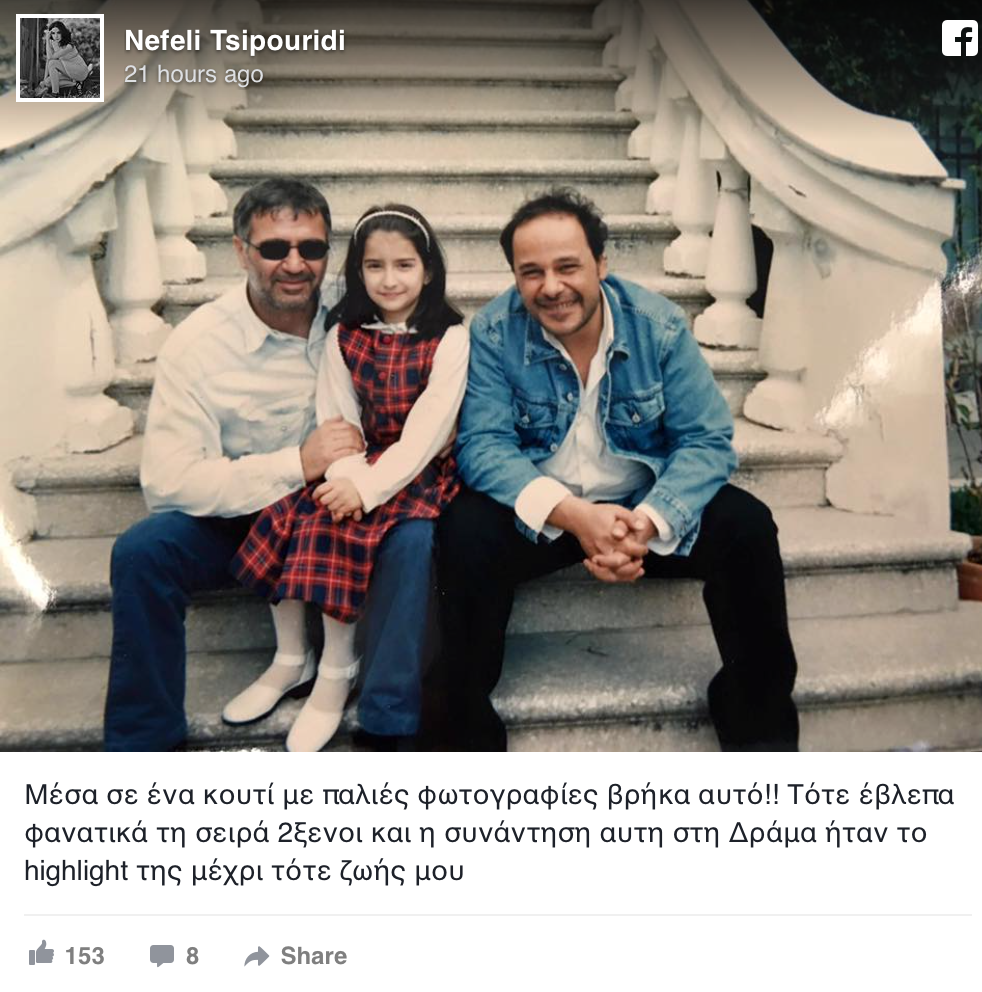Click the "21 hours ago" timestamp

pyautogui.click(x=194, y=75)
